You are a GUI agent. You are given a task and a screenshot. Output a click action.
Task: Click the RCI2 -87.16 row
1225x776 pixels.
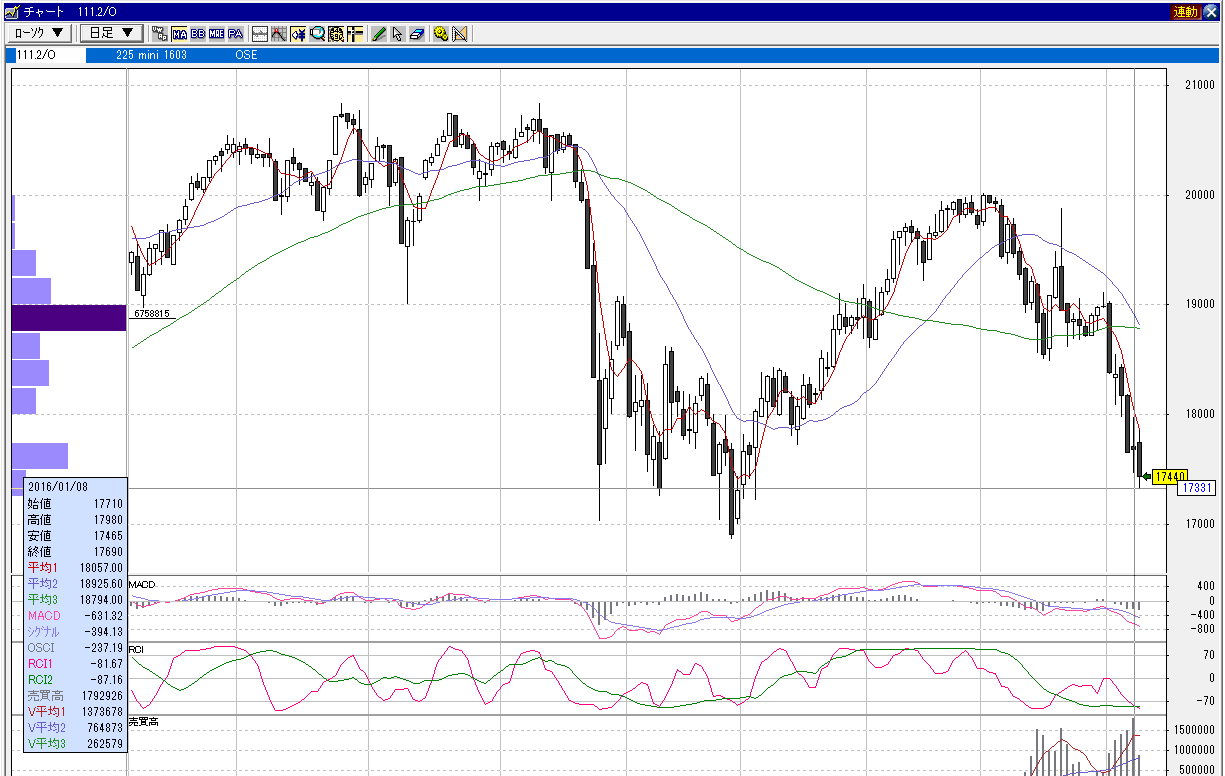(x=75, y=679)
